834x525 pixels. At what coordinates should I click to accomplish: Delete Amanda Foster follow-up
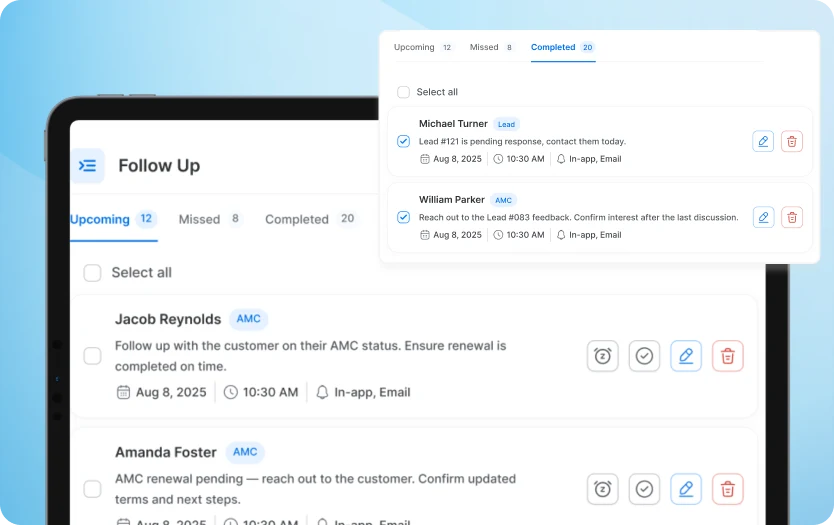(x=728, y=489)
